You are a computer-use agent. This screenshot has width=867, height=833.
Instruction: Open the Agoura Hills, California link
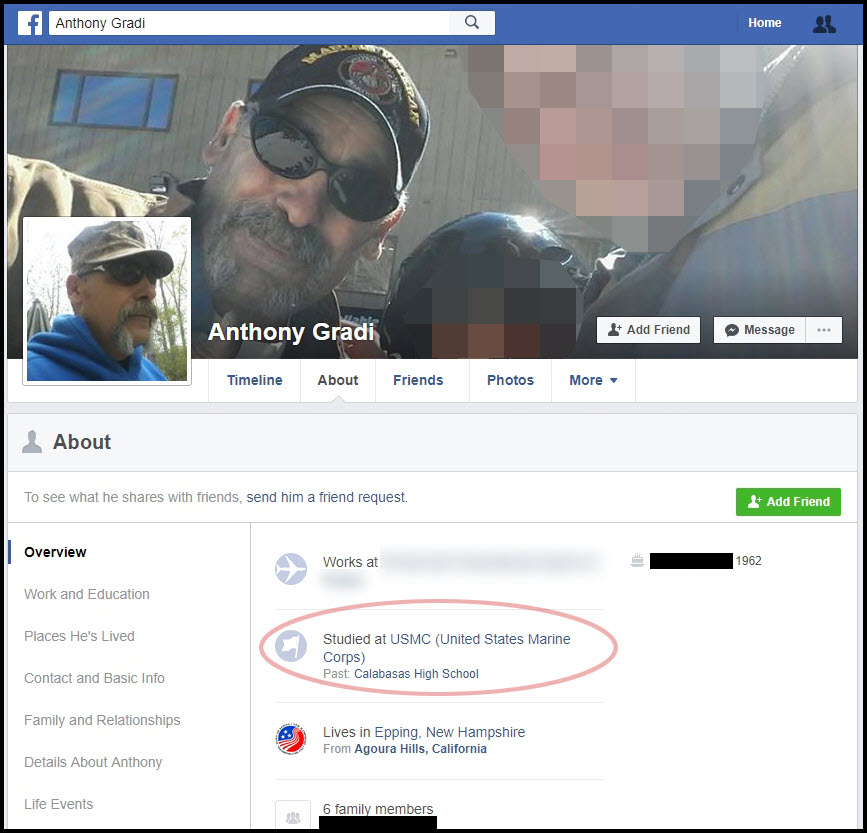point(420,749)
